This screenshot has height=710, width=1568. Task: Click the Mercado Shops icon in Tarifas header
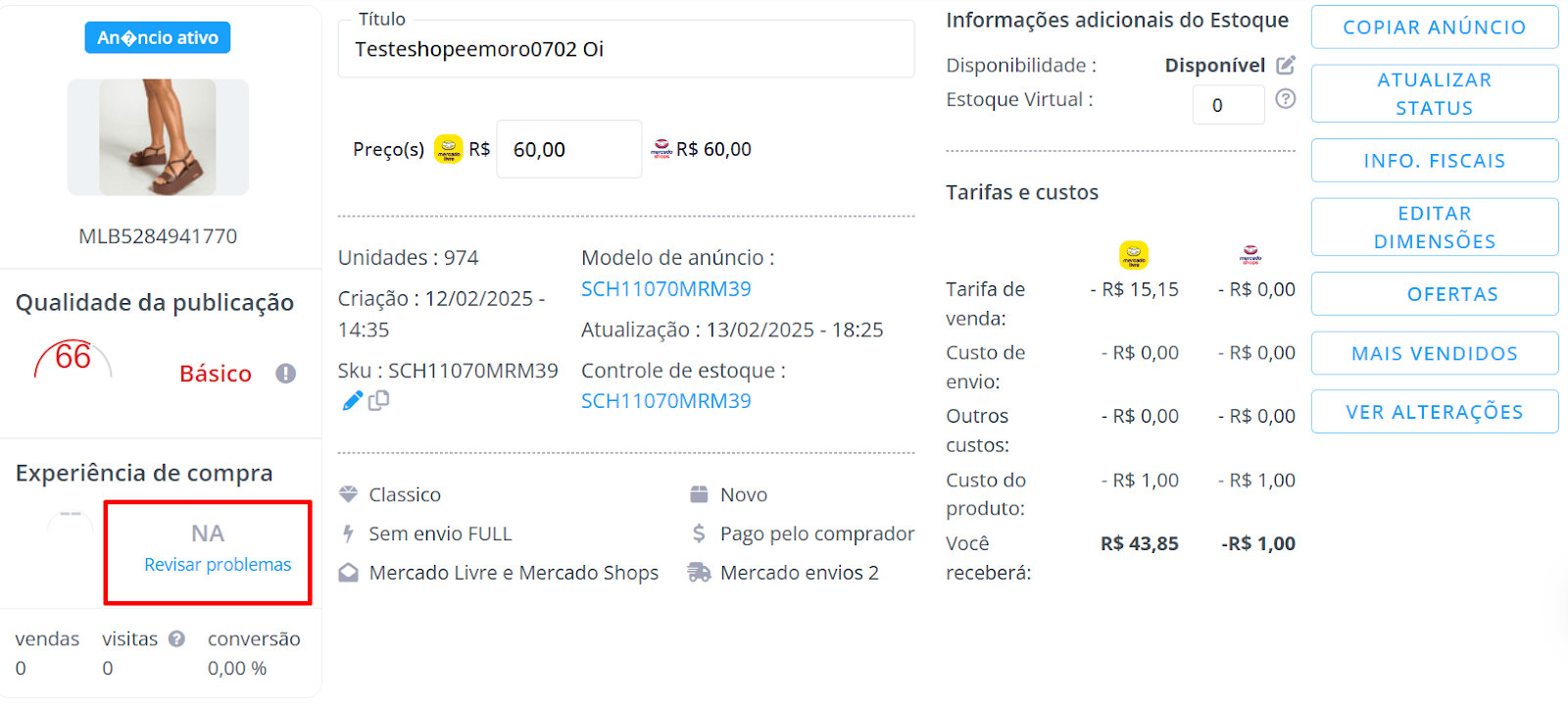click(1250, 256)
